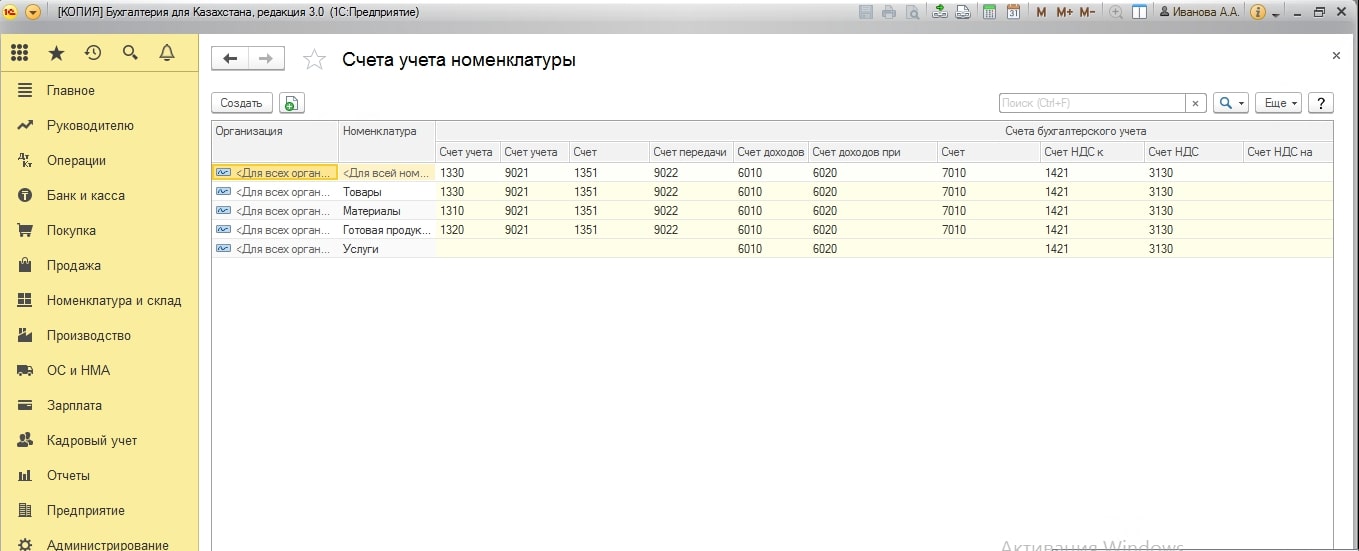The image size is (1359, 551).
Task: Click the Поиск search input field
Action: [x=1091, y=103]
